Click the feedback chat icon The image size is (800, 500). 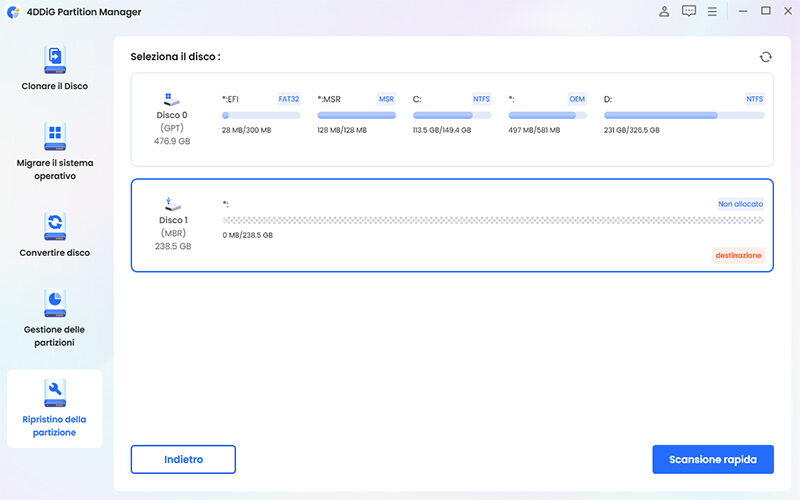pos(688,12)
